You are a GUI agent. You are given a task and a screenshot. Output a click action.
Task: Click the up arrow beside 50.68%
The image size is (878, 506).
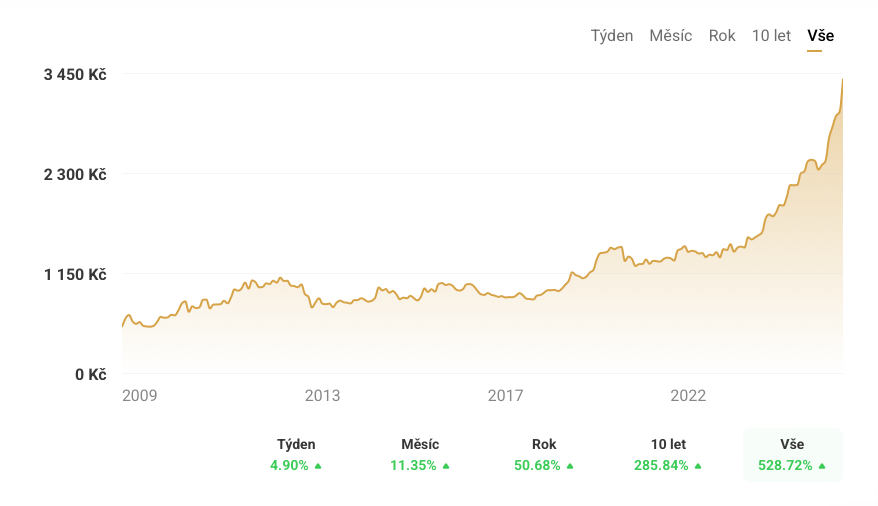pos(570,466)
